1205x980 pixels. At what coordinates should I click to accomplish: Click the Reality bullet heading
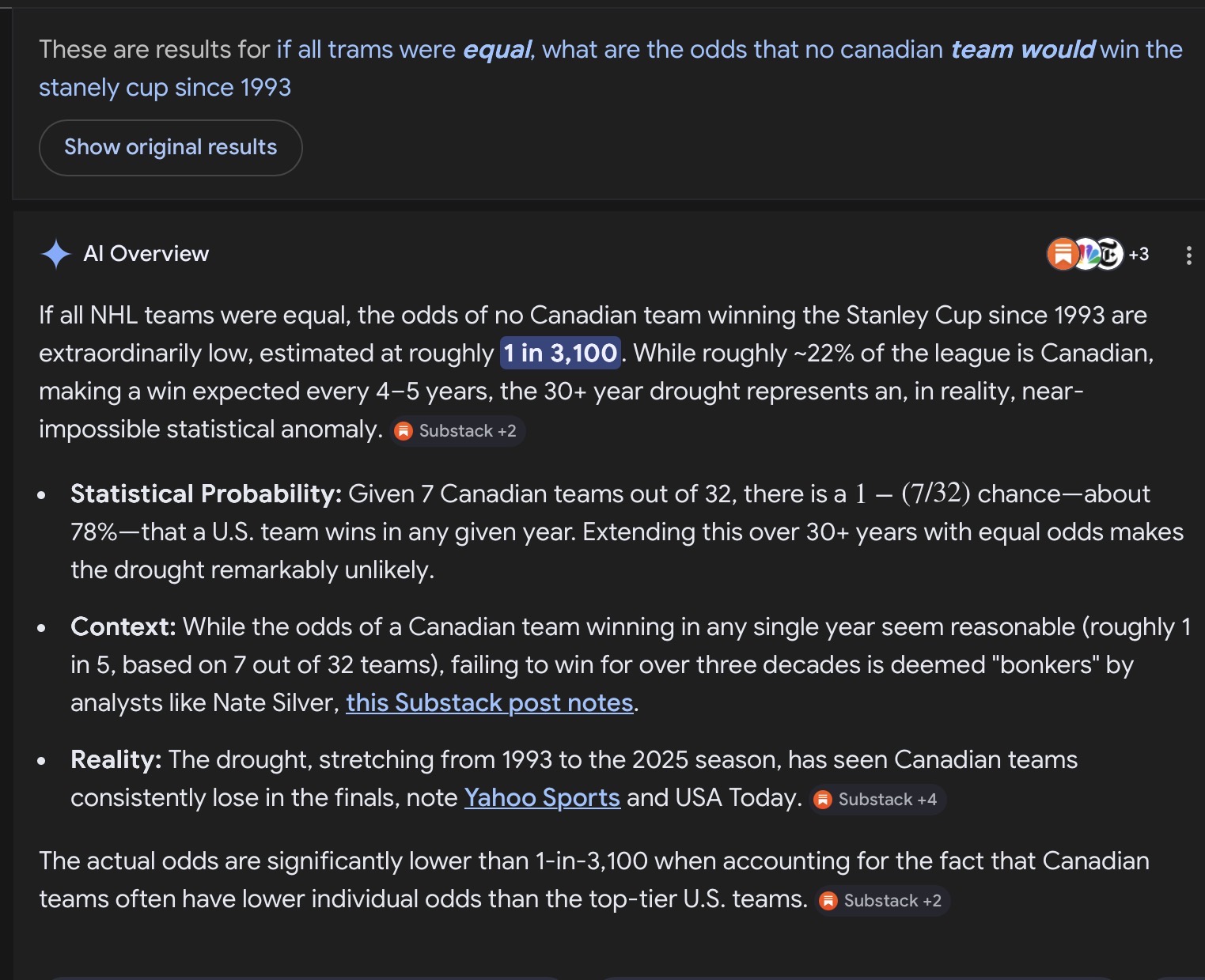[x=116, y=759]
